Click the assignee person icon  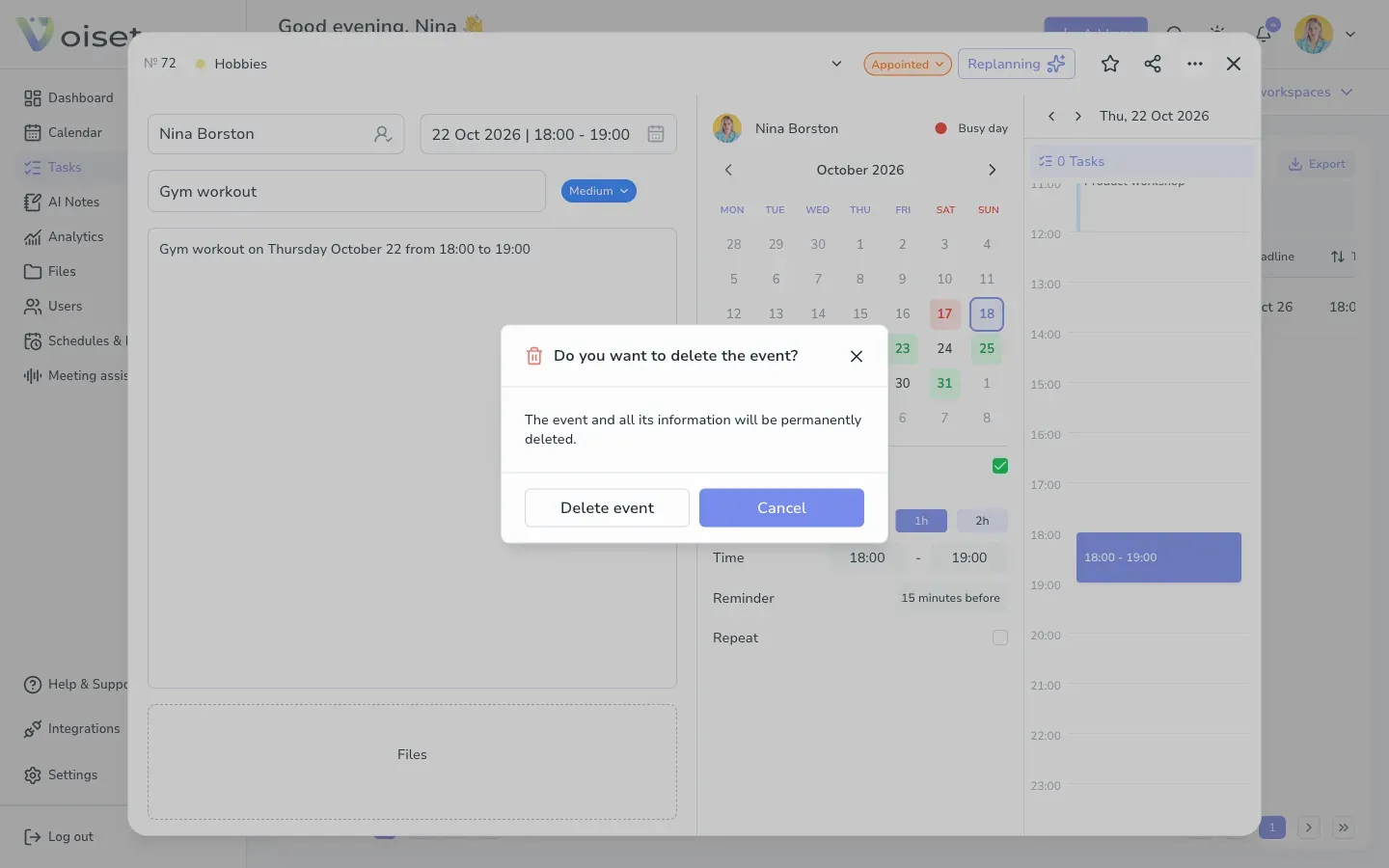383,134
